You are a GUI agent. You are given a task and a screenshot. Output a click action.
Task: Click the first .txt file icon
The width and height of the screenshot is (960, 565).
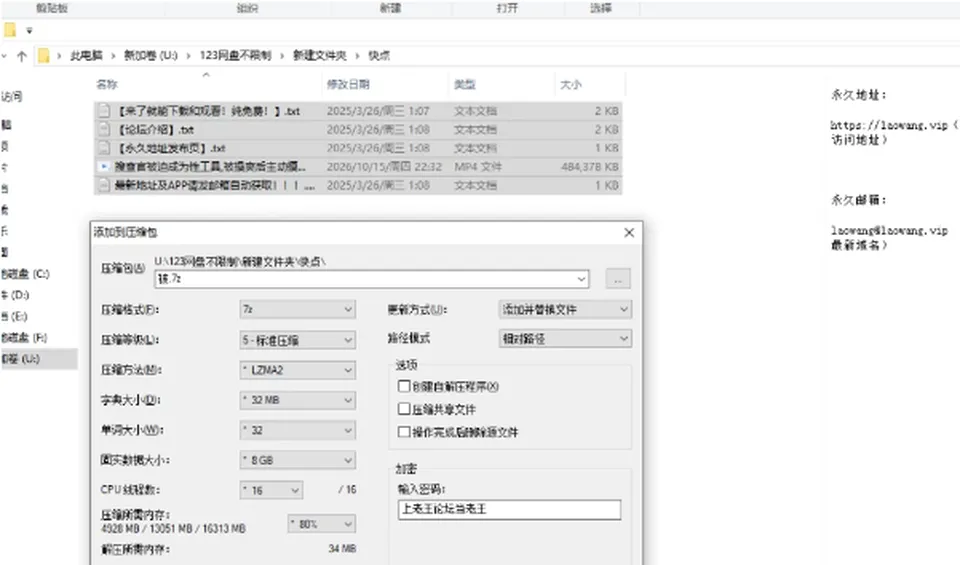105,111
